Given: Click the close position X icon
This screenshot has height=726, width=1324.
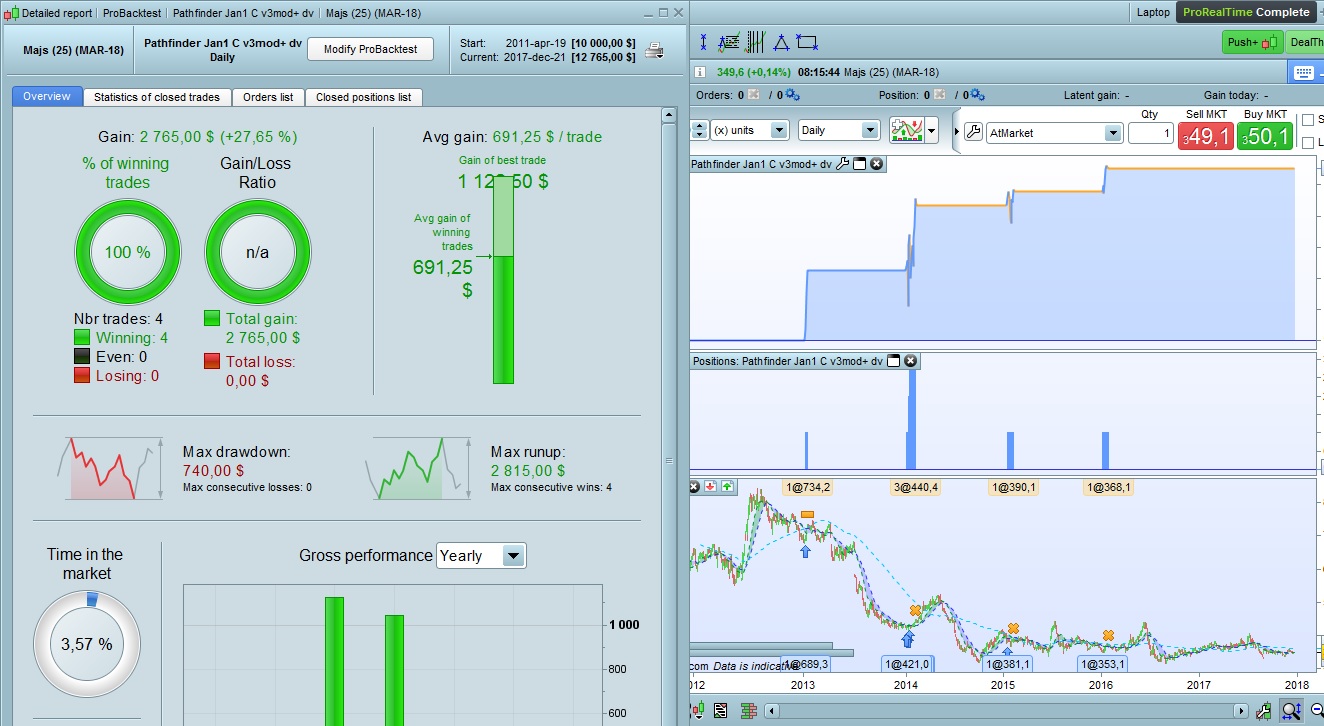Looking at the screenshot, I should click(939, 95).
